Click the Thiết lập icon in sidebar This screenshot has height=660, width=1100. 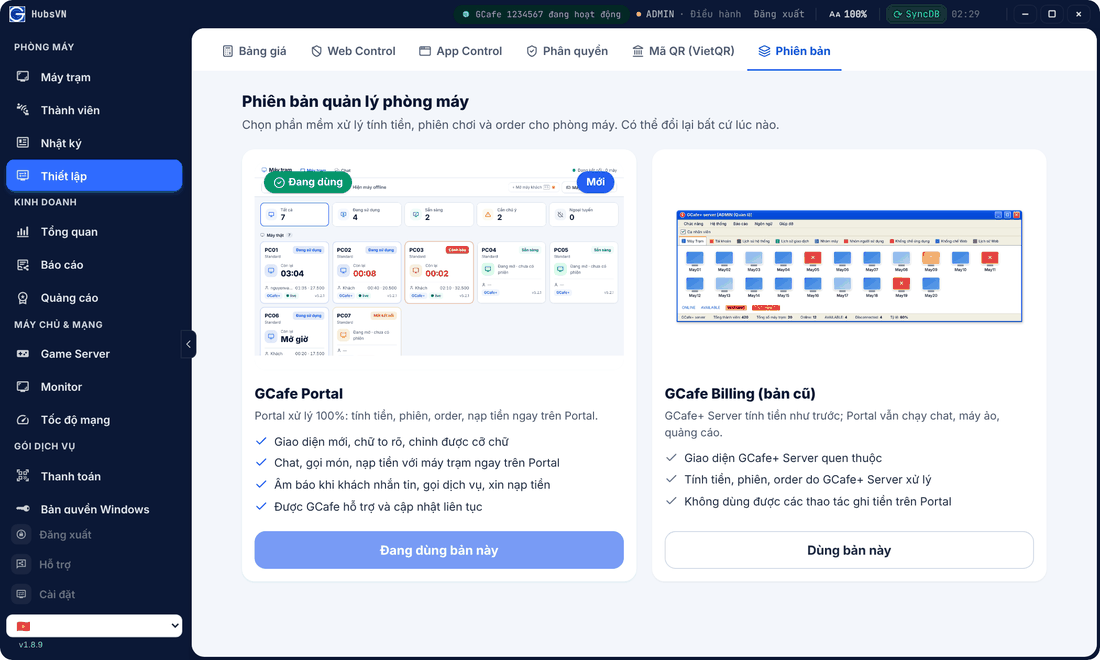coord(23,175)
